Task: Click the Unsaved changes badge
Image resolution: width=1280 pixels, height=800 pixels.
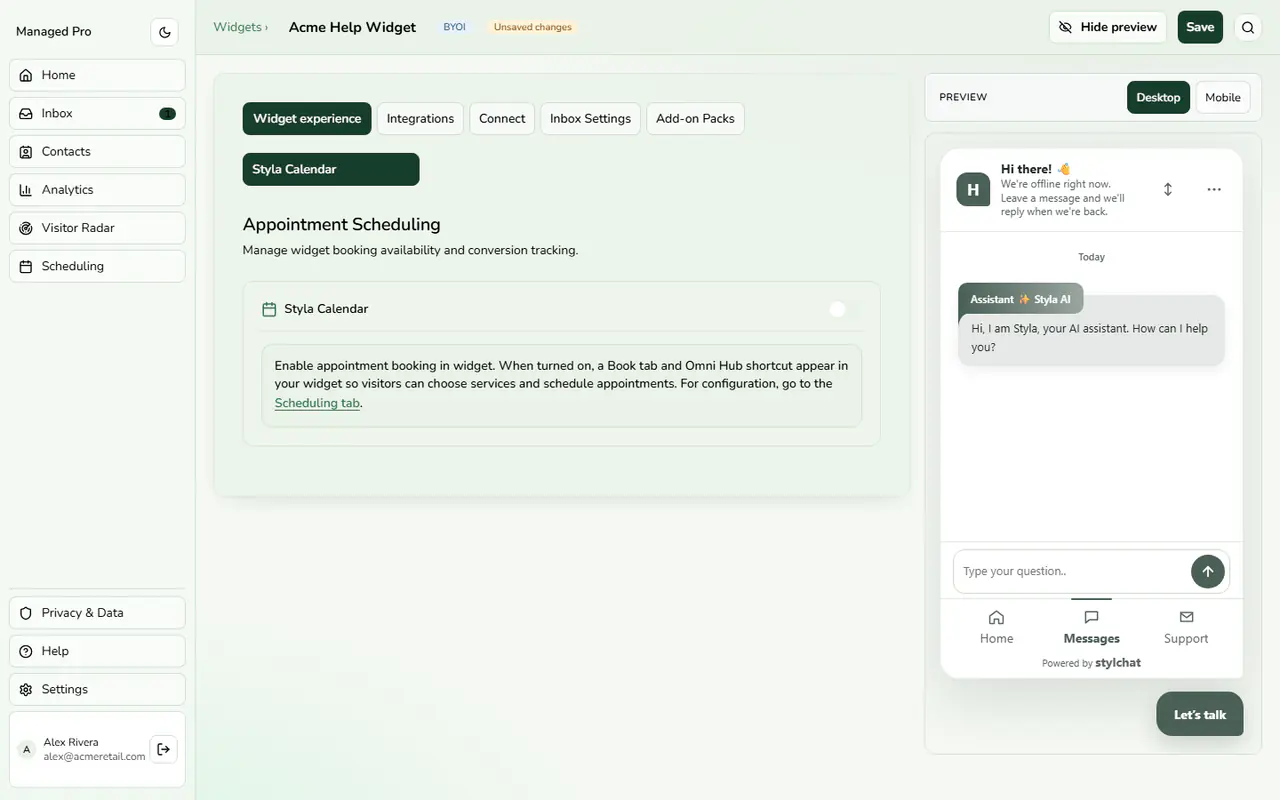Action: coord(533,27)
